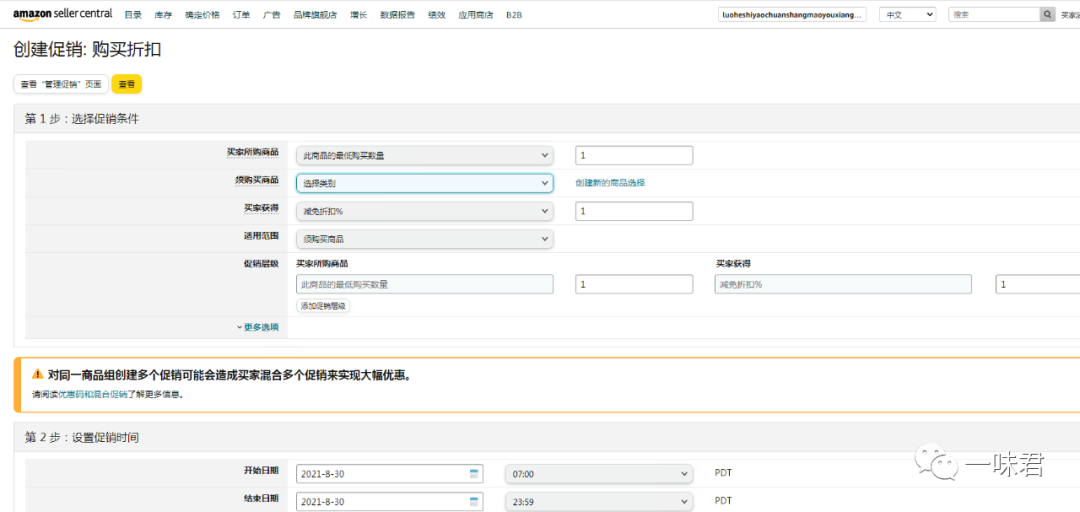Click the 创建新的商品选择 link
Viewport: 1080px width, 512px height.
(x=610, y=183)
